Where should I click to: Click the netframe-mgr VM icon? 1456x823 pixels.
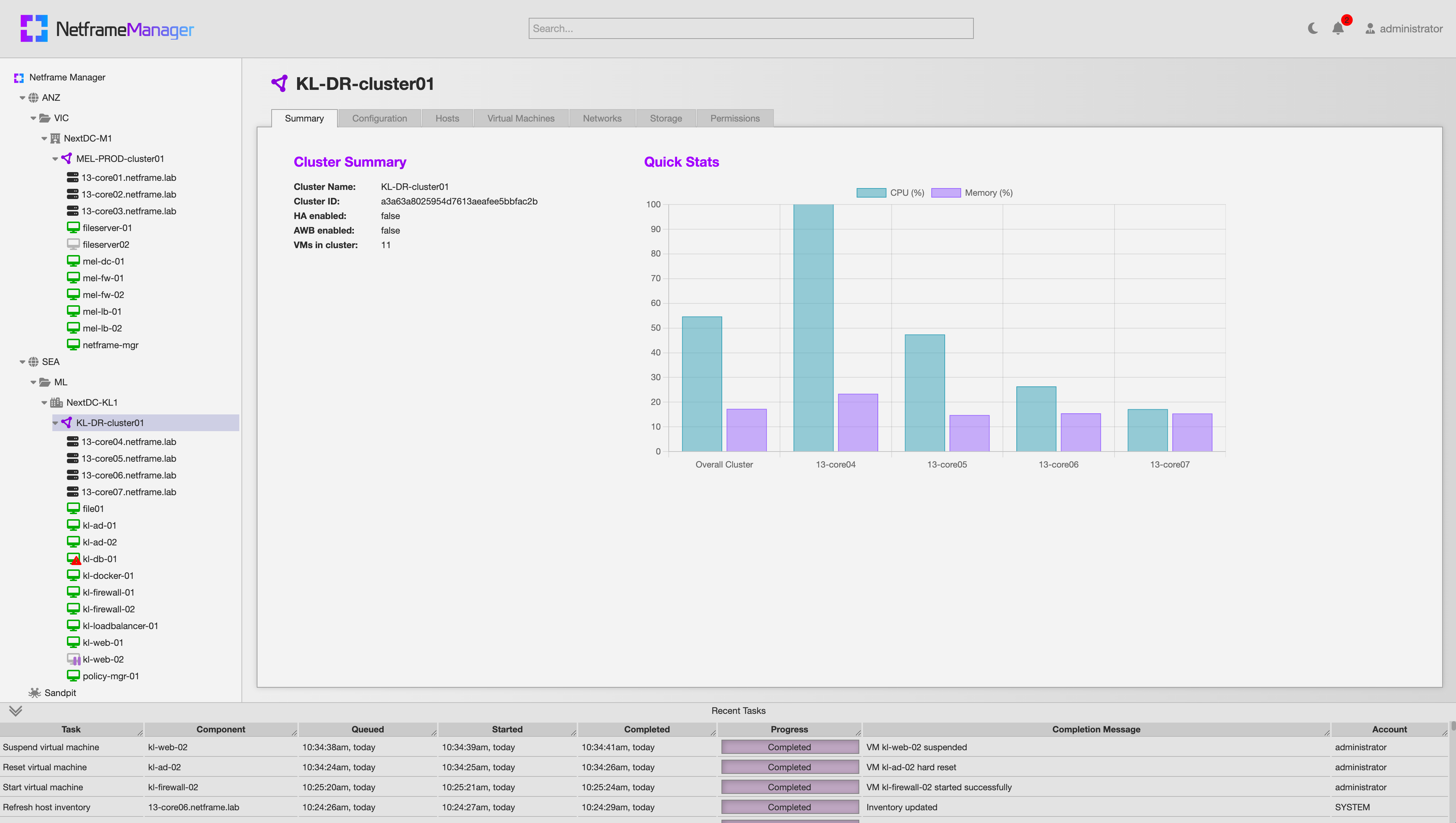coord(73,345)
